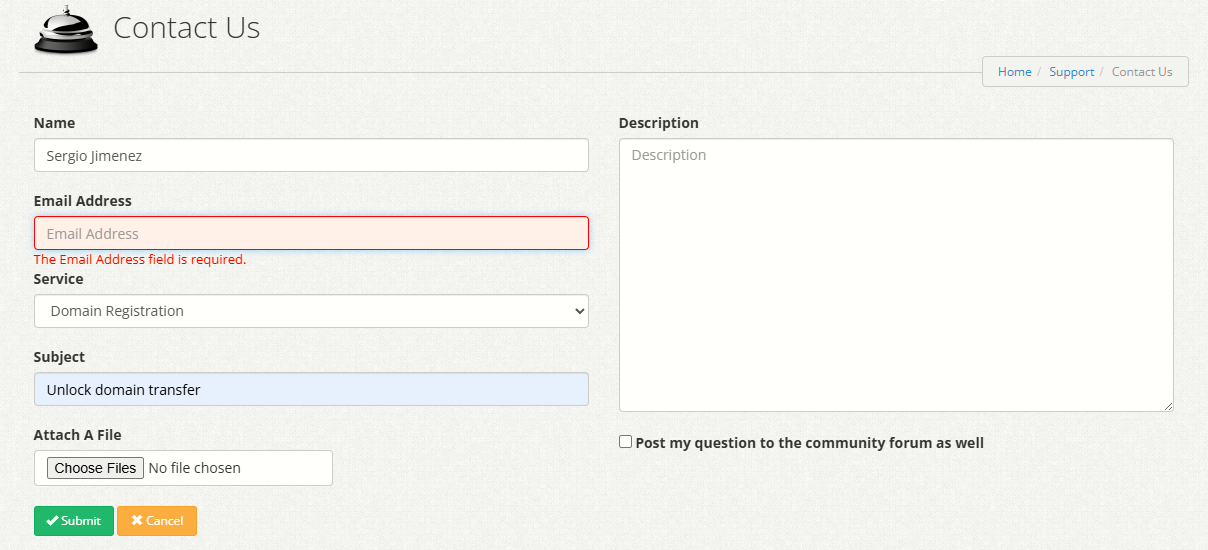This screenshot has height=550, width=1208.
Task: Click the Service field label
Action: click(59, 279)
